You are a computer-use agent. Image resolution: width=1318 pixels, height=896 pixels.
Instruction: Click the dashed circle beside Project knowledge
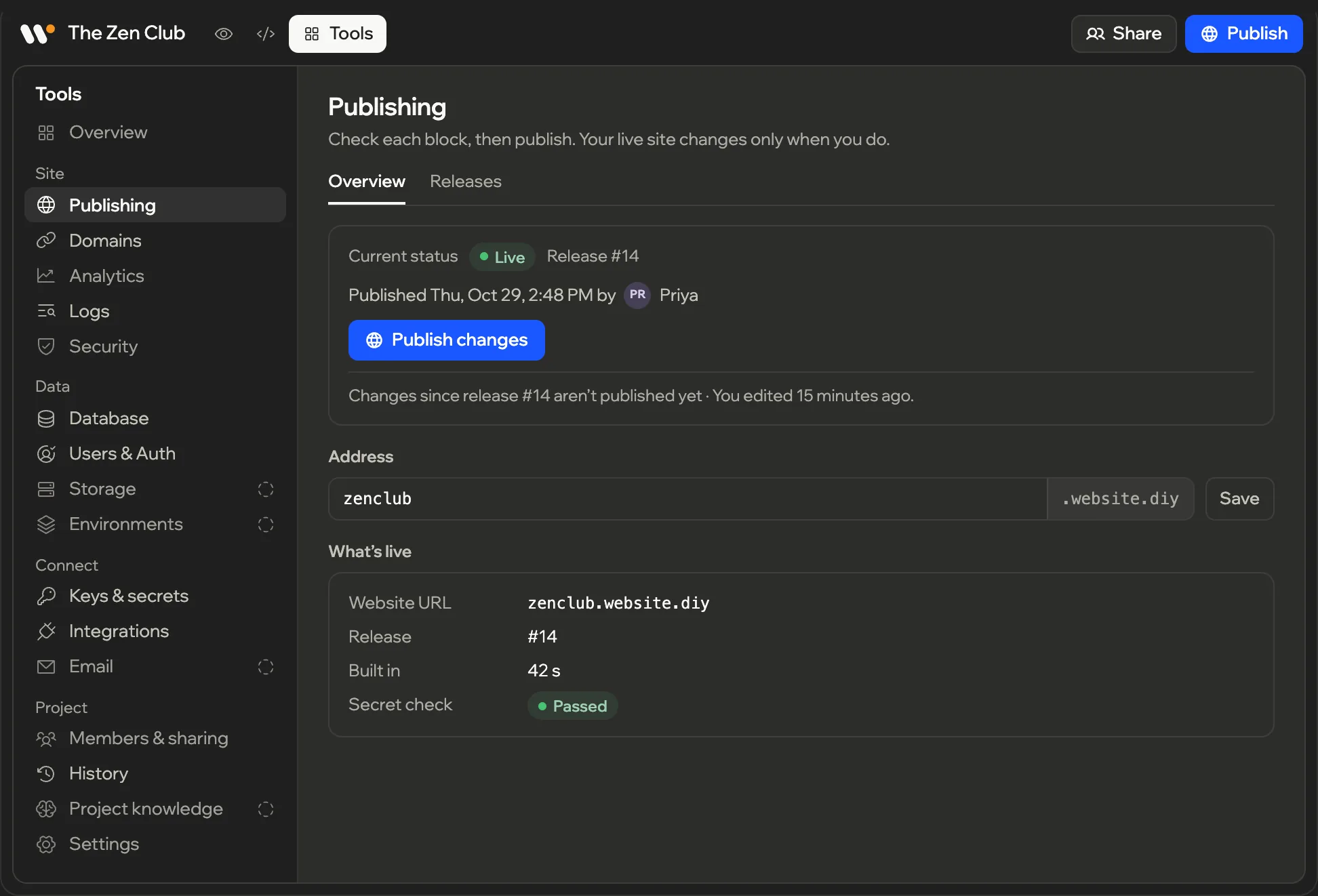(x=266, y=809)
